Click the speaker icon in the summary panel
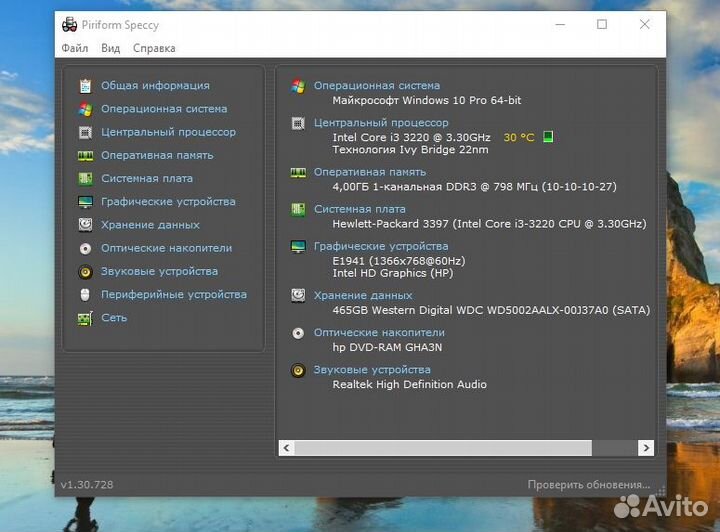The height and width of the screenshot is (532, 720). point(298,370)
